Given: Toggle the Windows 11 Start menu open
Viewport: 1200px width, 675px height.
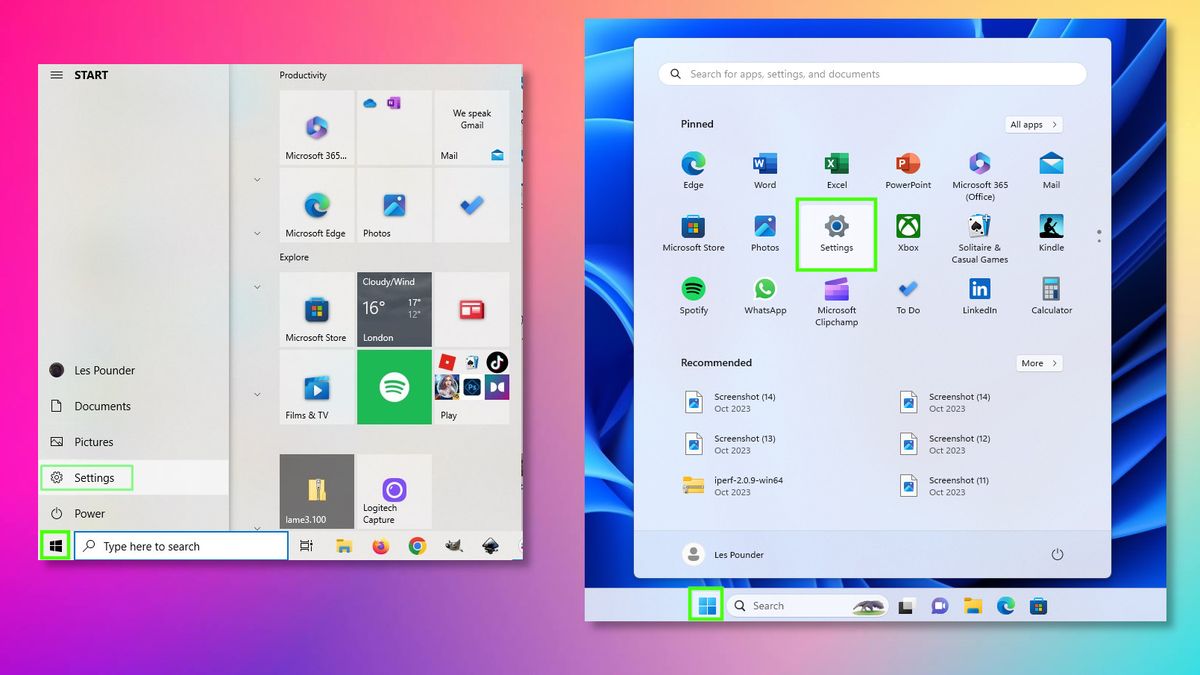Looking at the screenshot, I should pos(706,604).
